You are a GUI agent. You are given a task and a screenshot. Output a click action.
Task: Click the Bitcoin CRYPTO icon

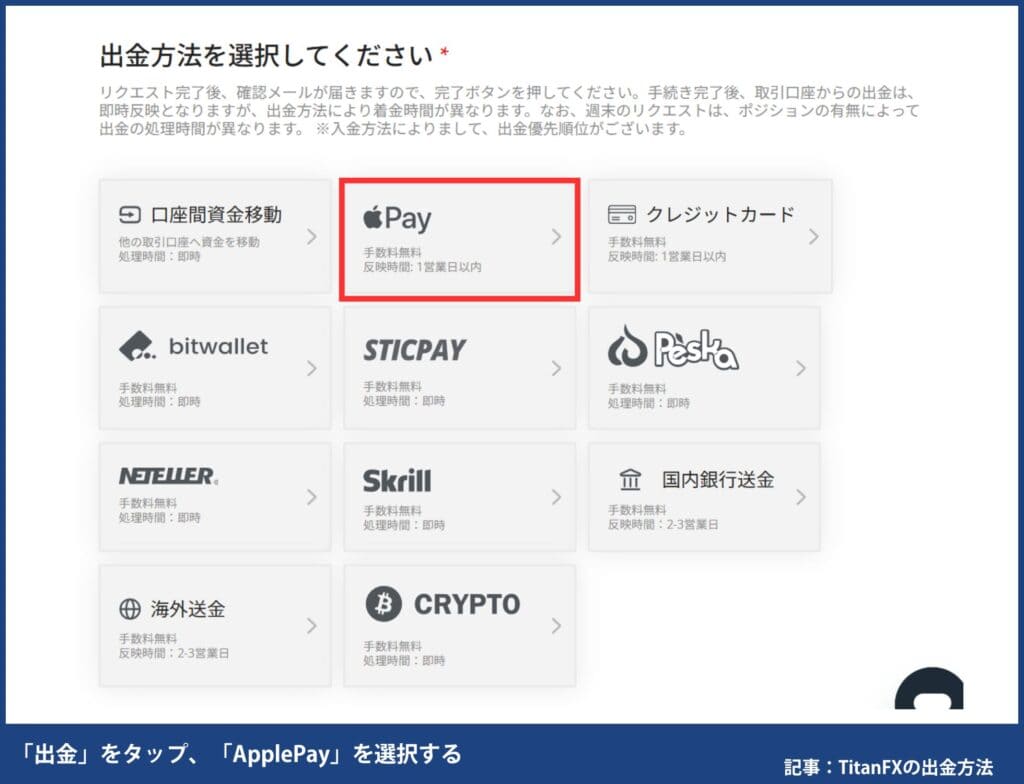pyautogui.click(x=383, y=604)
